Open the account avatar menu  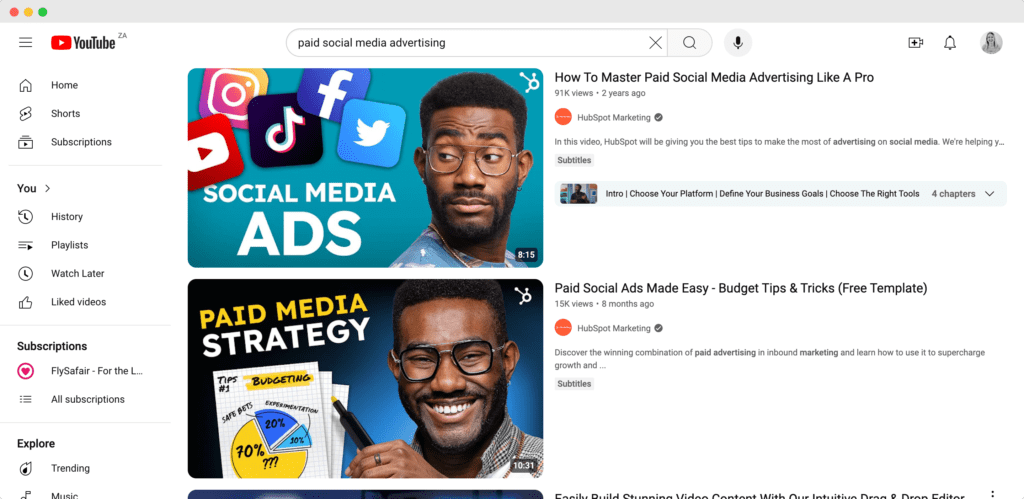(x=991, y=43)
